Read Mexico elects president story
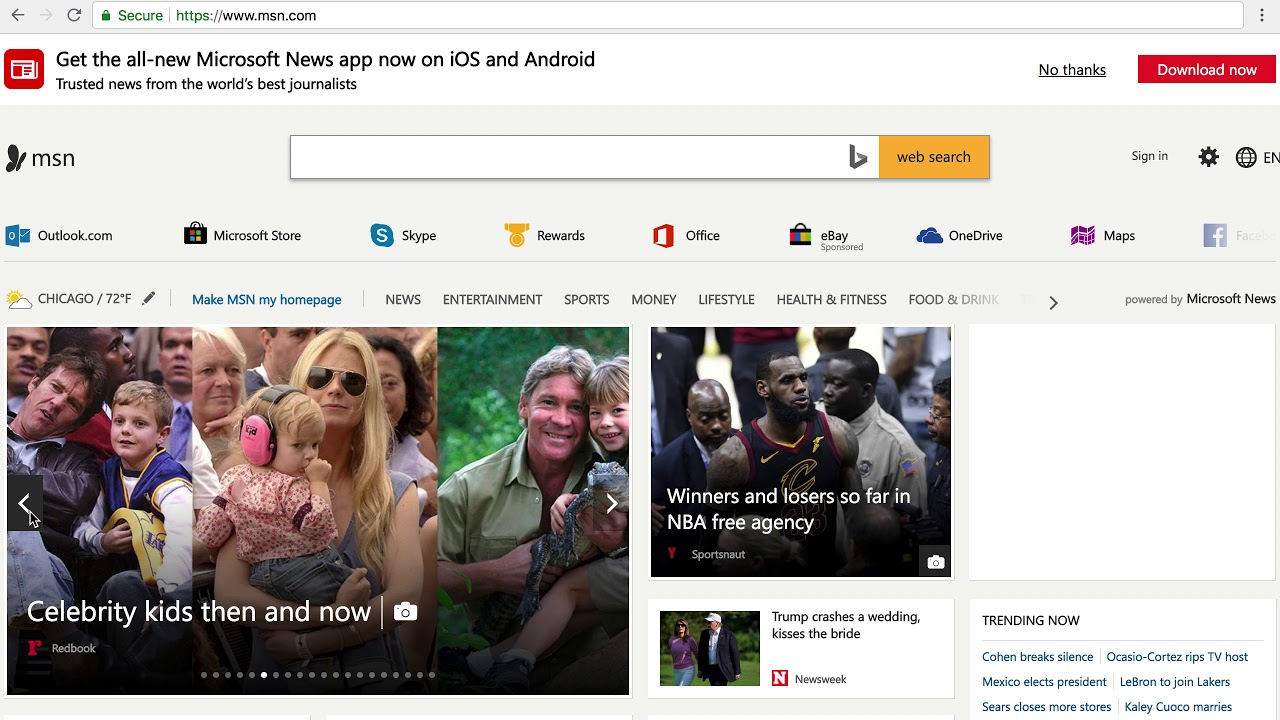The width and height of the screenshot is (1280, 720). point(1044,682)
